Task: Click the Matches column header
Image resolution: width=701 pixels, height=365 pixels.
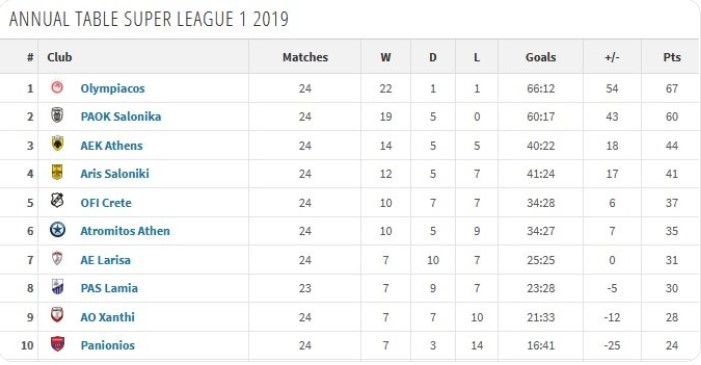Action: pyautogui.click(x=305, y=57)
